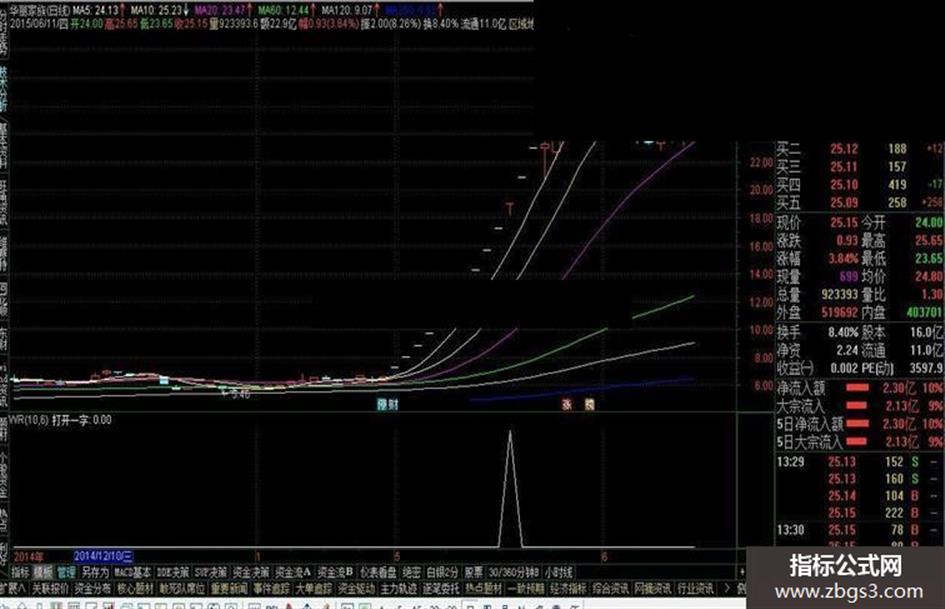Click the red 涨 marker below the chart
The width and height of the screenshot is (945, 609).
567,405
